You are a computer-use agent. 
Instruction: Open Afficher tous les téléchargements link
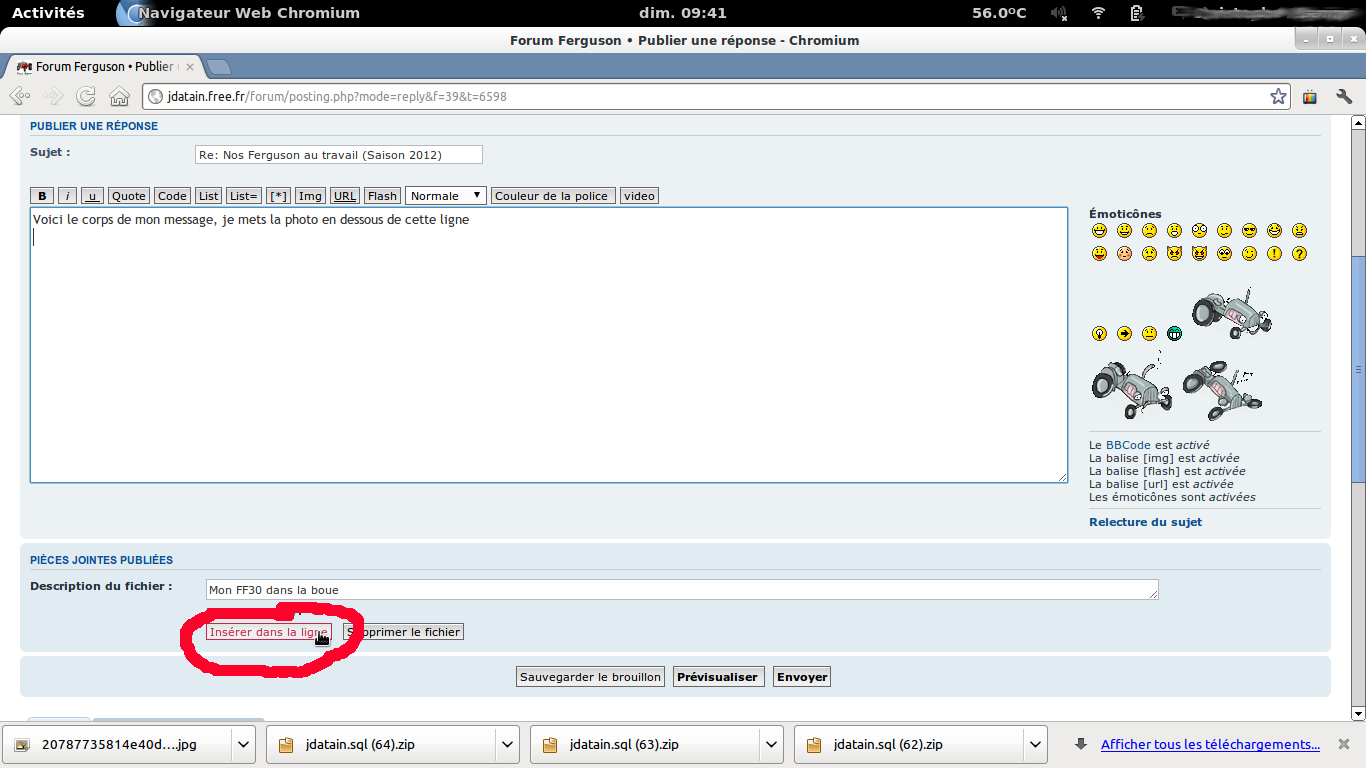[x=1210, y=744]
